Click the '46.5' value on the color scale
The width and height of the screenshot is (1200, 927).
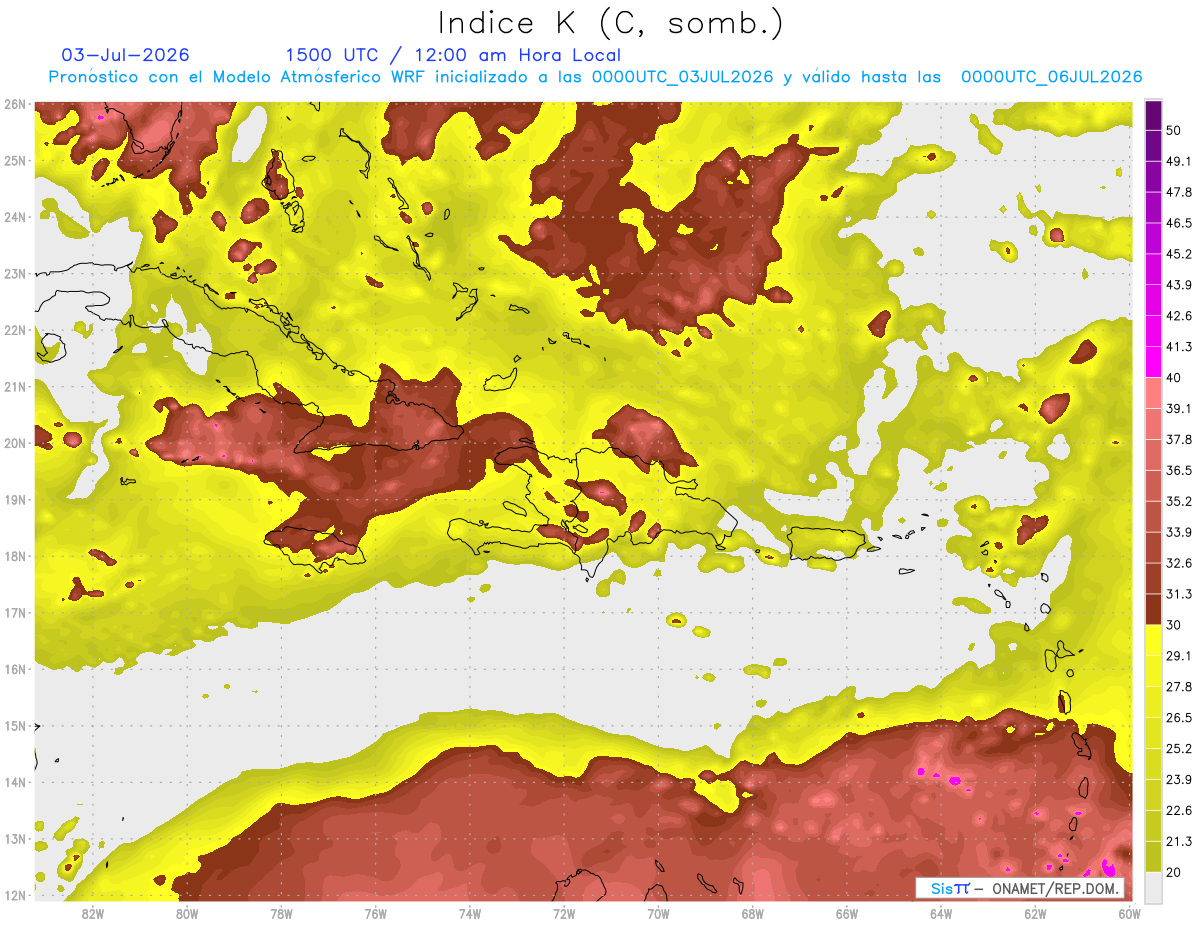(x=1178, y=223)
